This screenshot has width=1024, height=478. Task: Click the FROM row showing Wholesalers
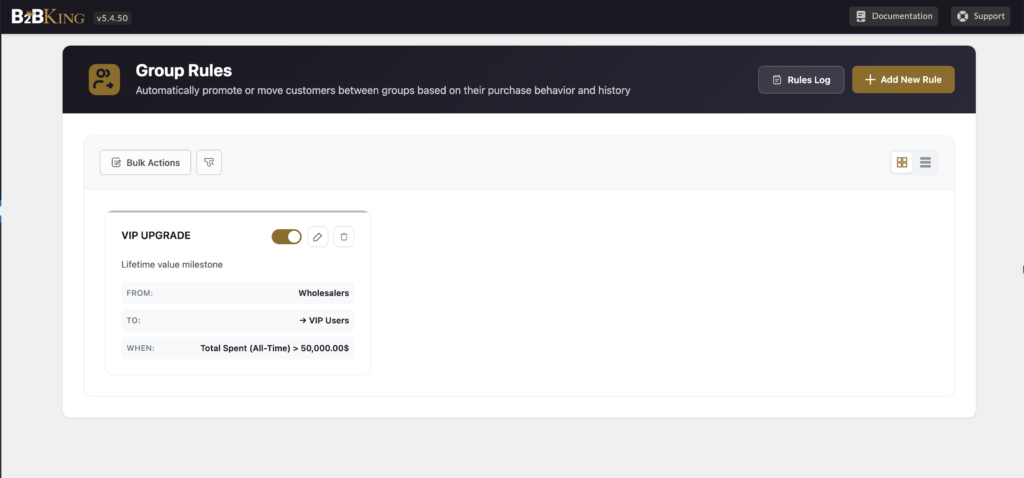pyautogui.click(x=238, y=293)
